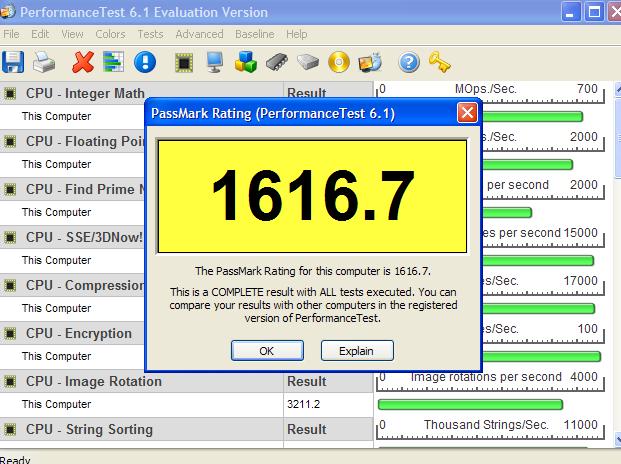
Task: Run the colored cubes 3D graphics test icon
Action: tap(246, 62)
